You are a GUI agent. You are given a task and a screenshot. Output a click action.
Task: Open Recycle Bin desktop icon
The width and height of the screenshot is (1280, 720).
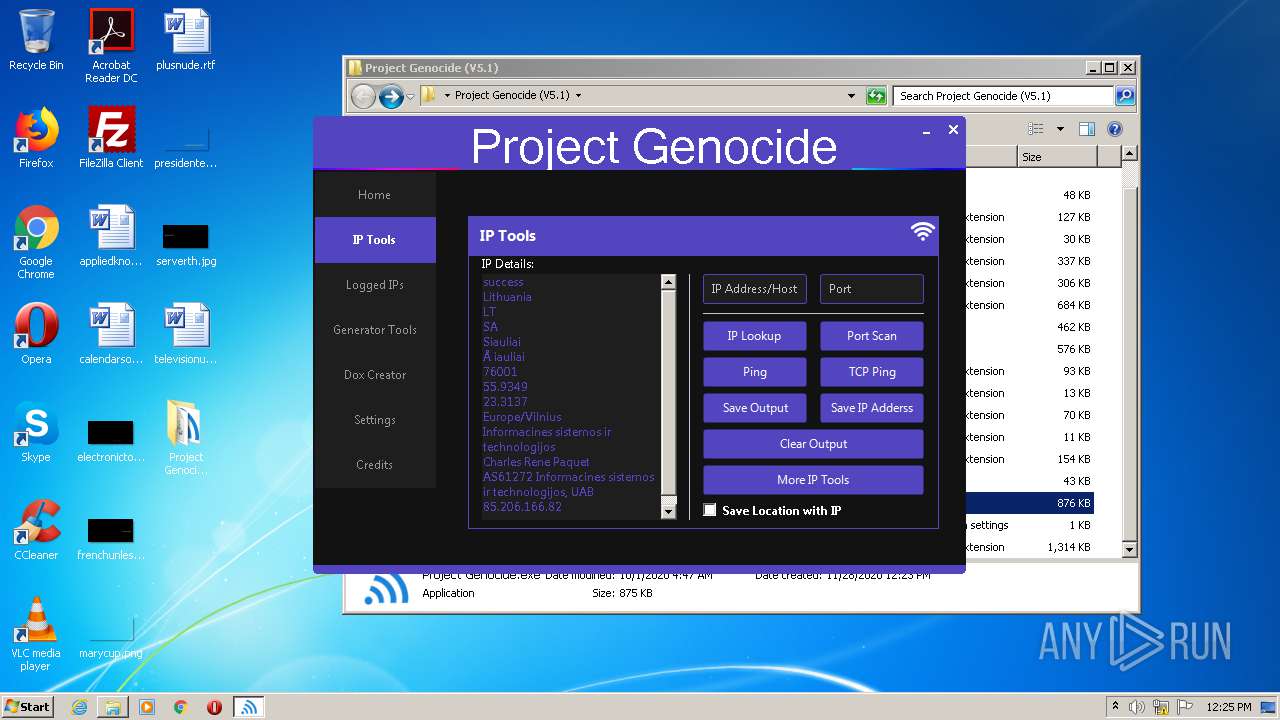tap(36, 40)
